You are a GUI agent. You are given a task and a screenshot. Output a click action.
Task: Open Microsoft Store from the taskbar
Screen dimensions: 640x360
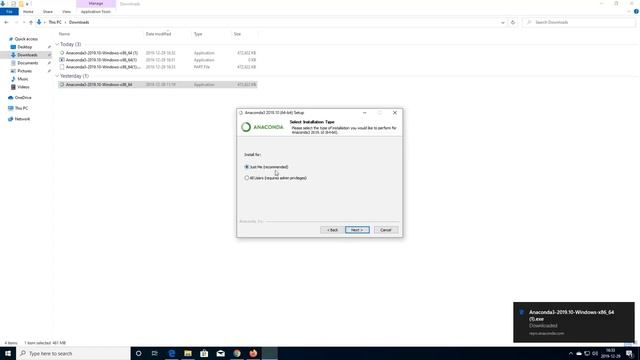point(204,353)
